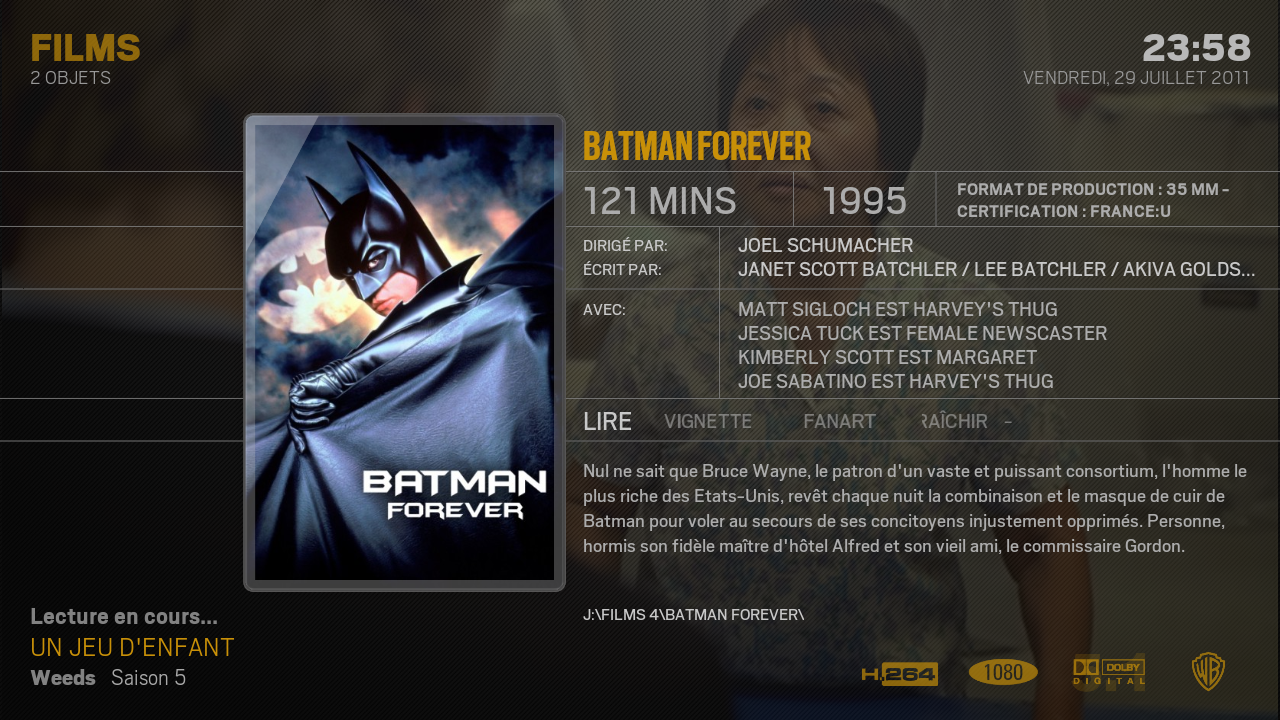Select cast entry Matt Sigloch
The height and width of the screenshot is (720, 1280).
[x=897, y=309]
